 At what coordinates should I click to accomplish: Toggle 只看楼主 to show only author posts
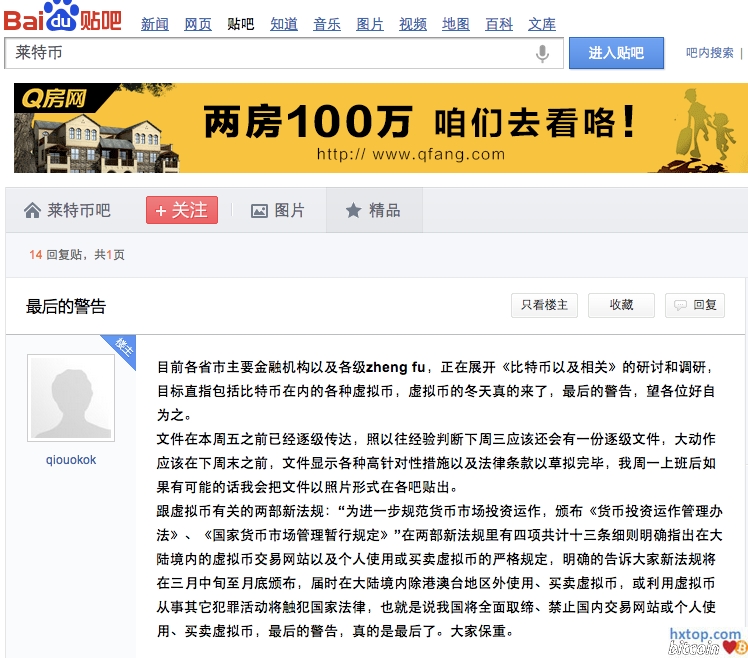(544, 305)
